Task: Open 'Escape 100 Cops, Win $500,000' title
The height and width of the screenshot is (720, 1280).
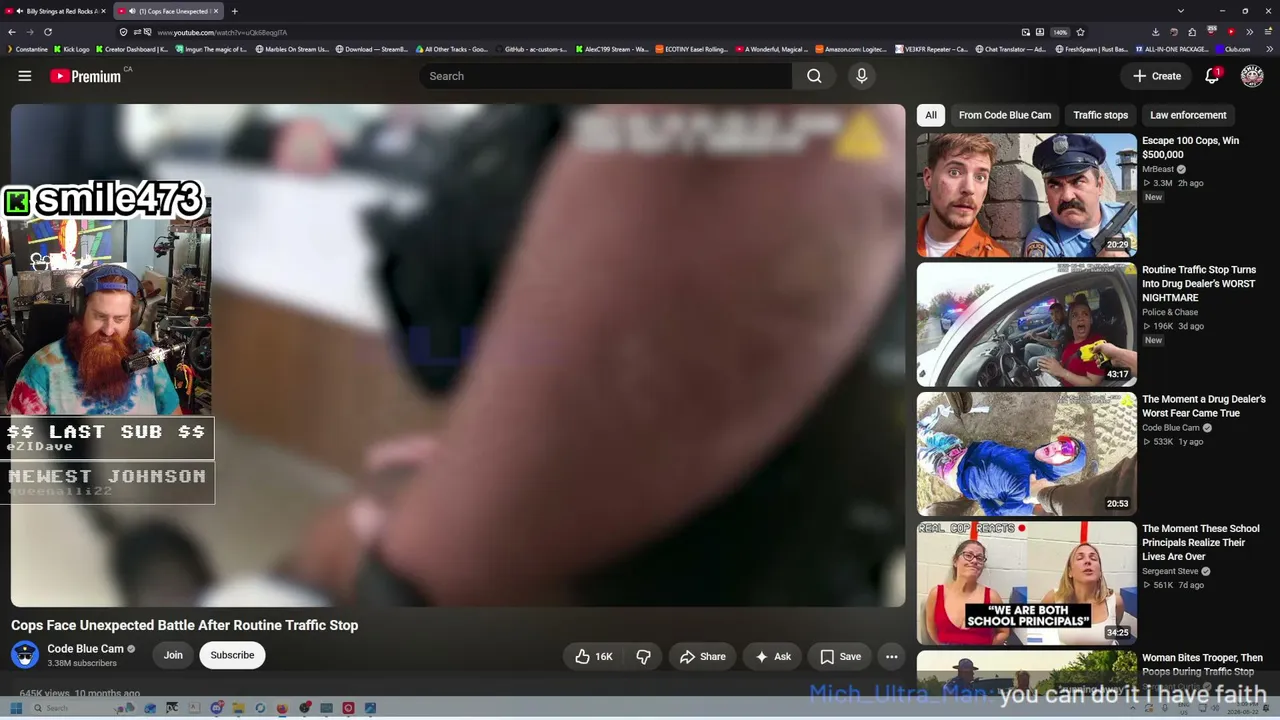Action: click(x=1190, y=148)
